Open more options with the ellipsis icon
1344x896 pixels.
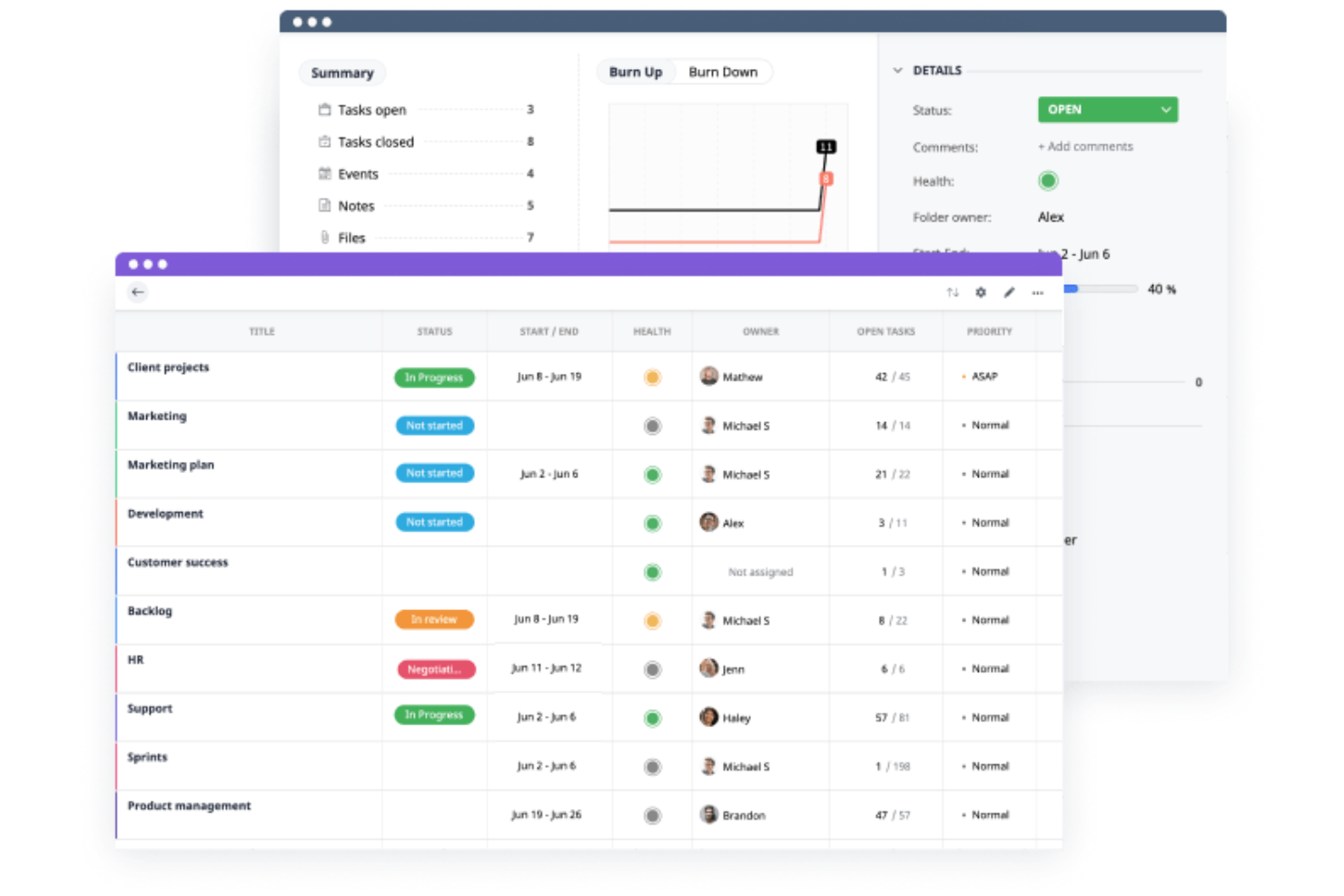[1038, 291]
